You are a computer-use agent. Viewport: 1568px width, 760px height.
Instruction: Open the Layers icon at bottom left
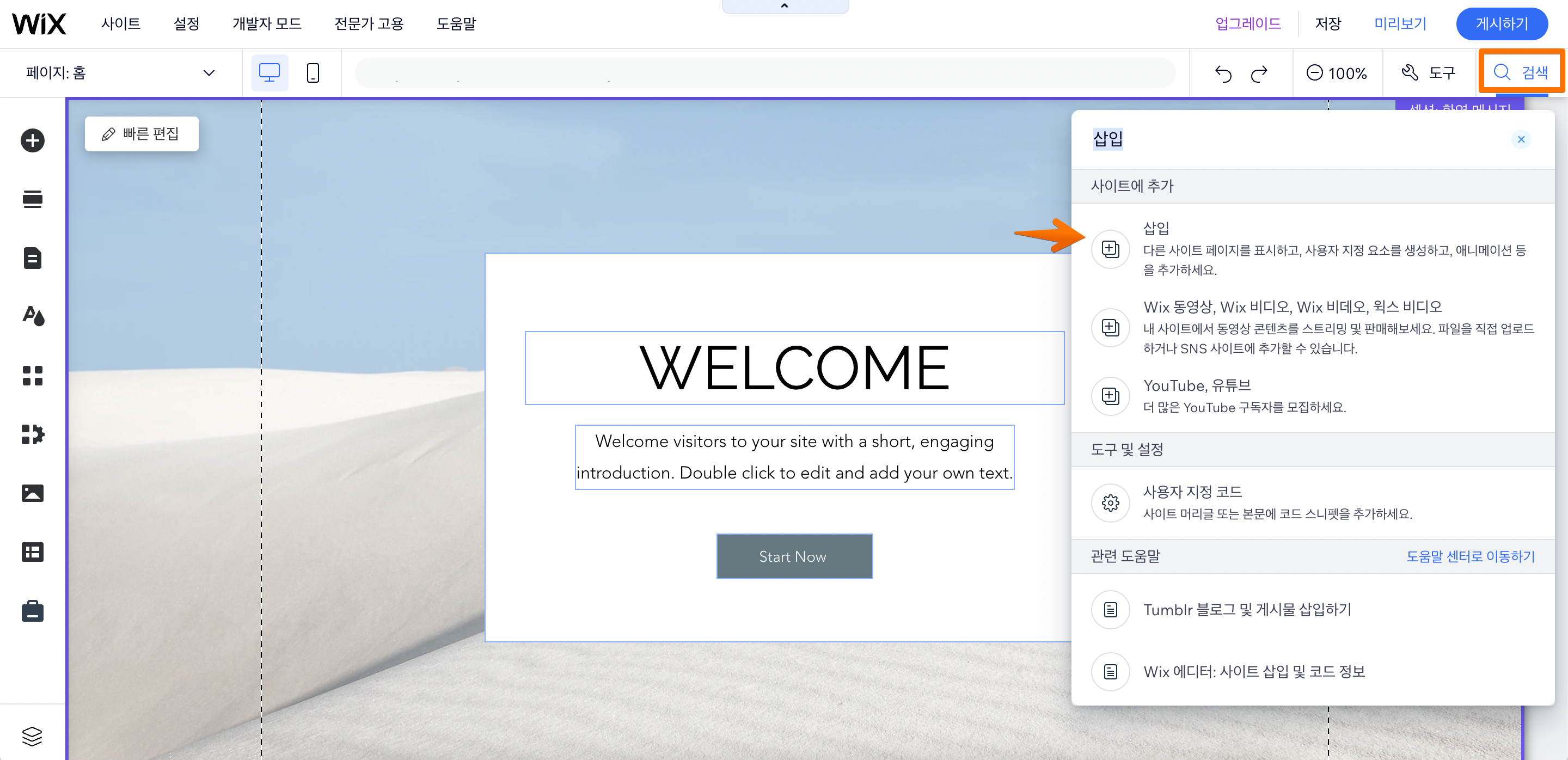32,736
